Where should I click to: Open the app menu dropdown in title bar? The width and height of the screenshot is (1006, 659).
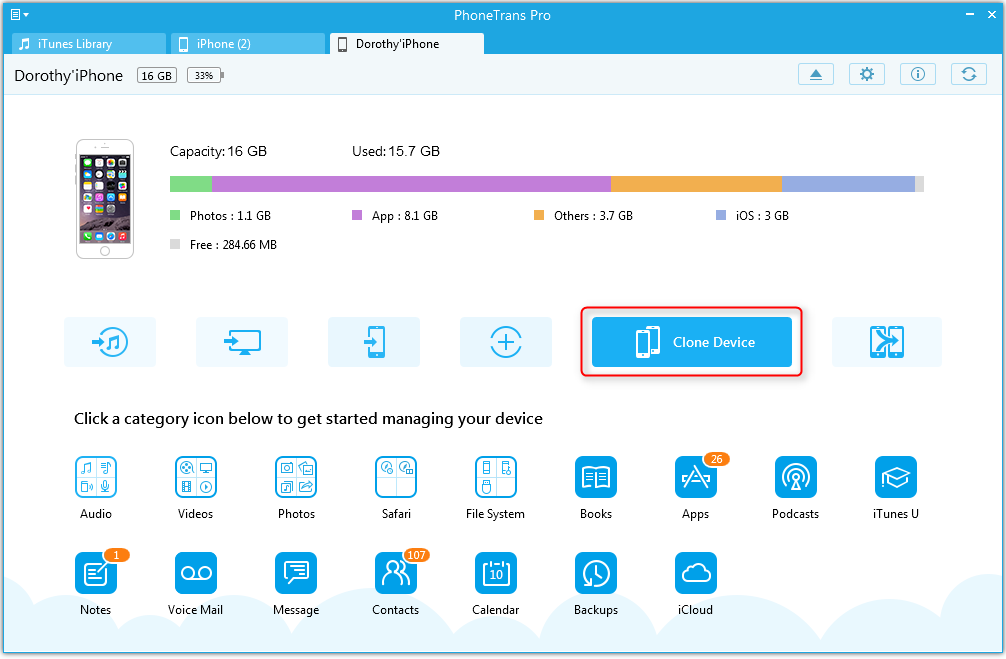[19, 15]
